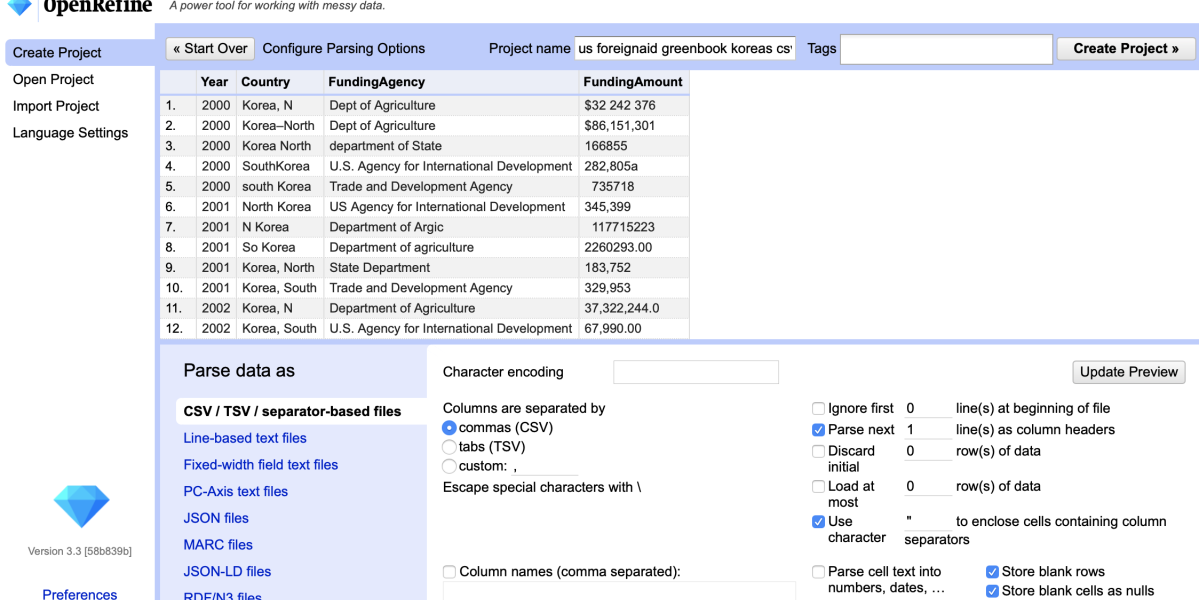Click the cell '67,990.00'
Screen dimensions: 1200x600
(x=633, y=328)
